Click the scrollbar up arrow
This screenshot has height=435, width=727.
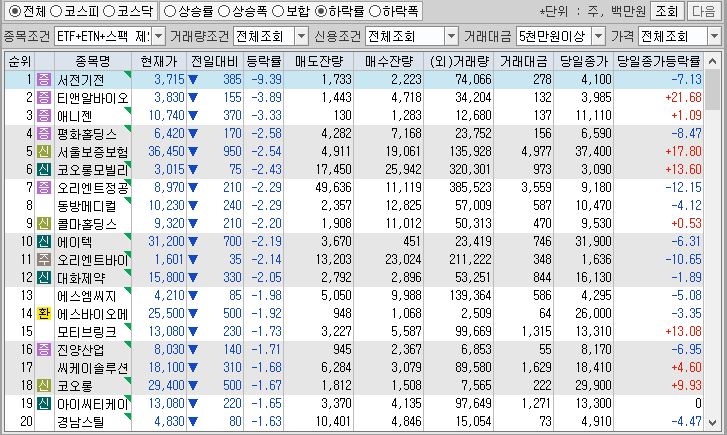712,61
